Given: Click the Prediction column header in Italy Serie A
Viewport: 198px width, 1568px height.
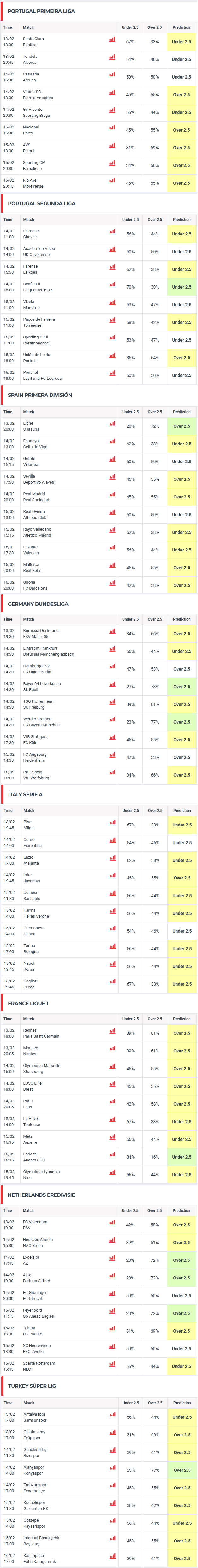Looking at the screenshot, I should click(x=182, y=810).
